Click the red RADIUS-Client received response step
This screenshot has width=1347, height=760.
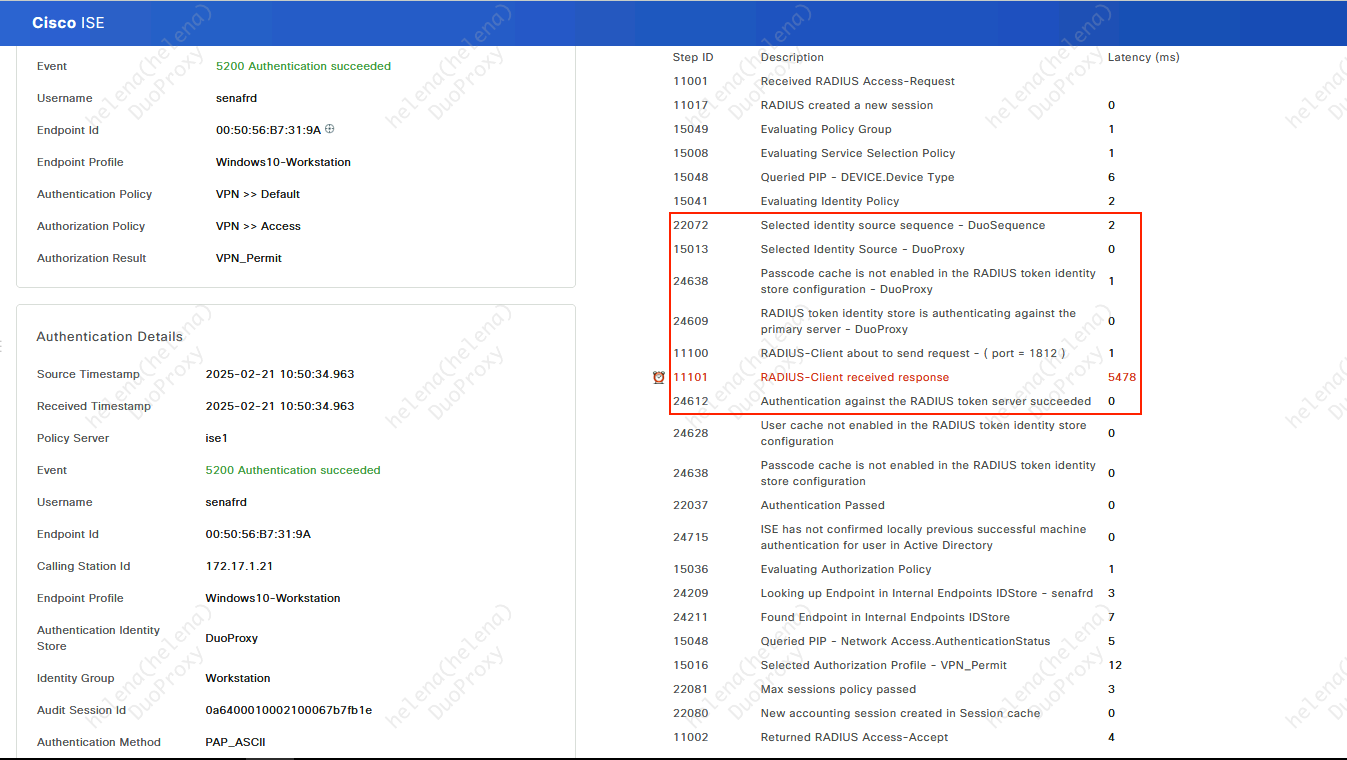(x=854, y=377)
